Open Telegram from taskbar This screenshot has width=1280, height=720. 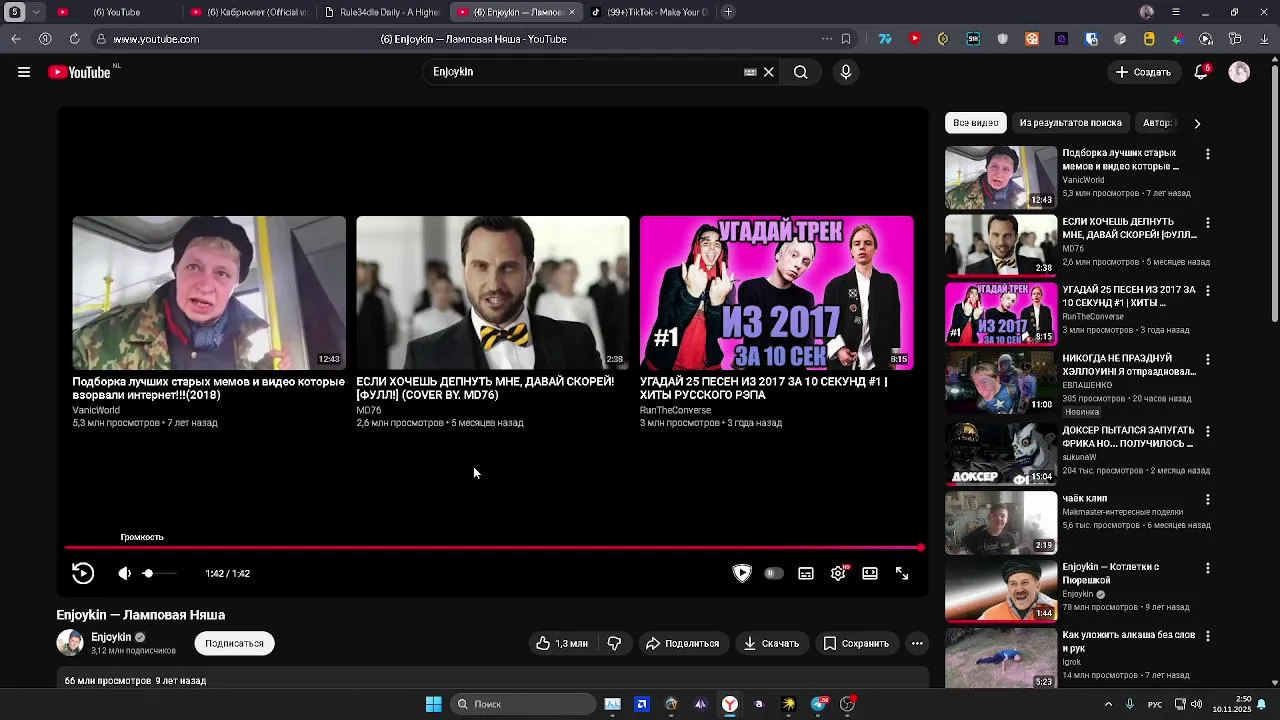[x=818, y=704]
